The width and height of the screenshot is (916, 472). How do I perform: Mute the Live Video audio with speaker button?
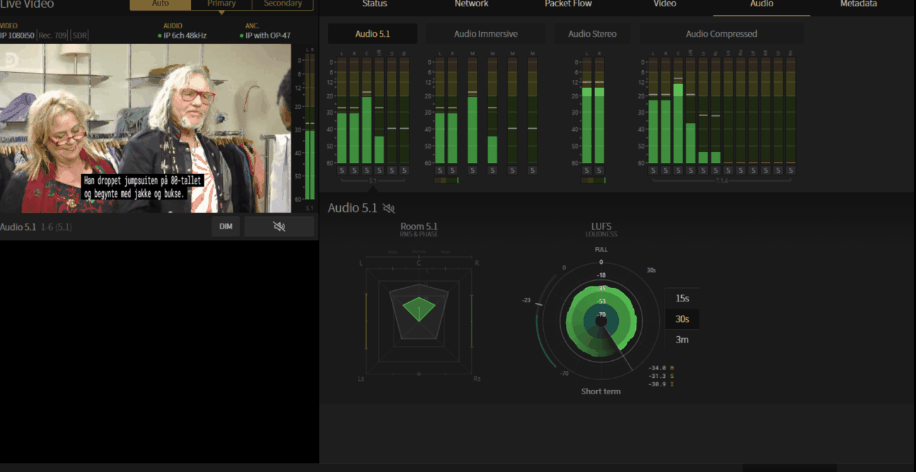279,227
